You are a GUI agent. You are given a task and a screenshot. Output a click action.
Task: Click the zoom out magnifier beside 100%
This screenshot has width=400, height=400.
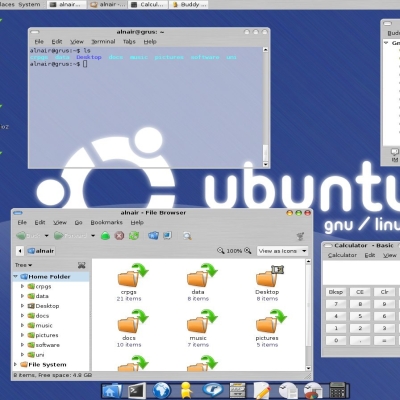221,251
